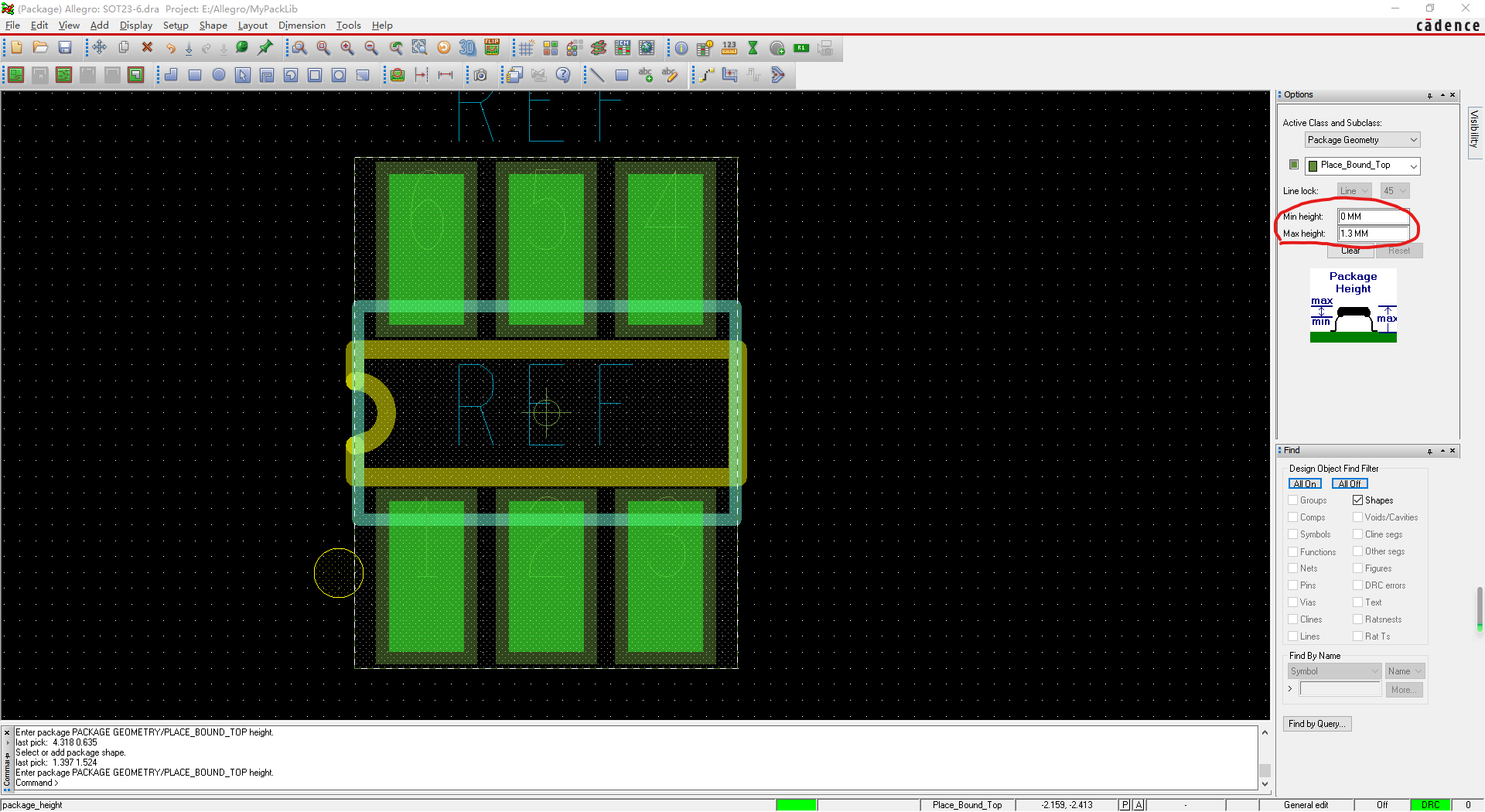The width and height of the screenshot is (1485, 812).
Task: Click the Flip design toolbar icon
Action: tap(492, 48)
